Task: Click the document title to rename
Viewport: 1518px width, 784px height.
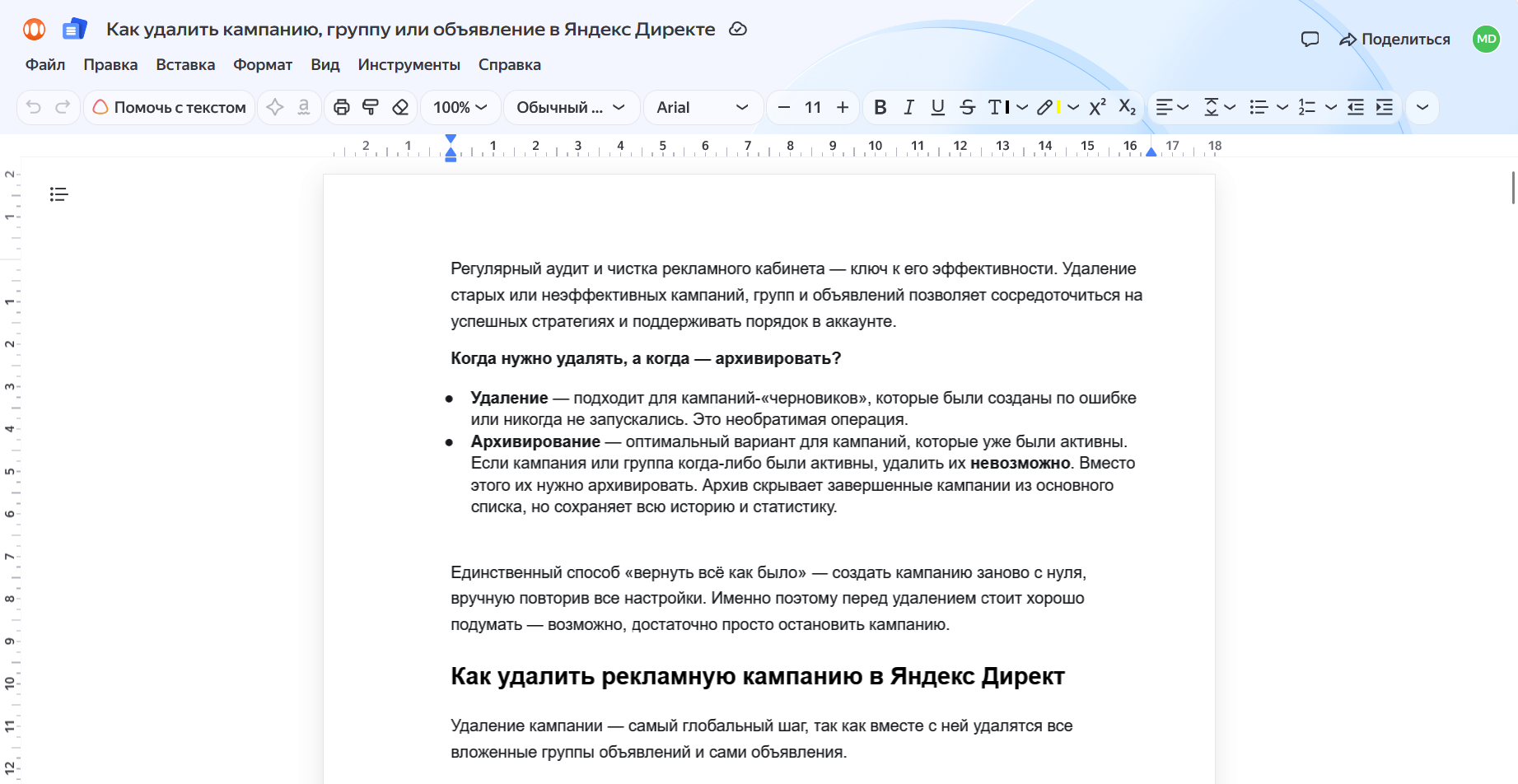Action: (410, 29)
